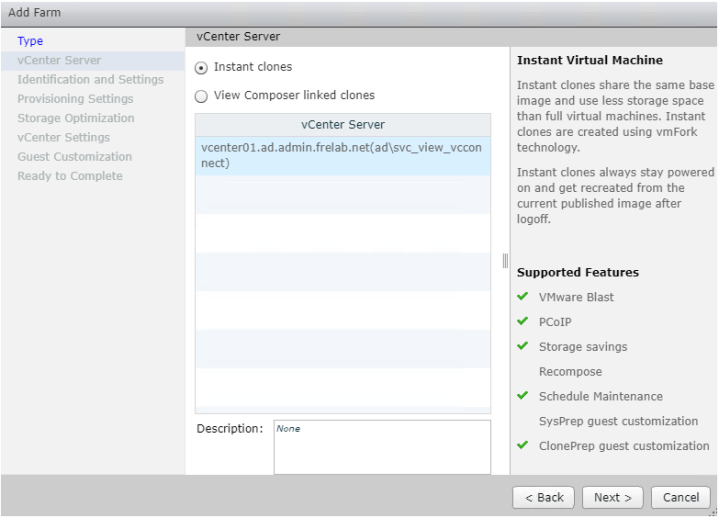Open the Type step in sidebar
719x518 pixels.
30,41
